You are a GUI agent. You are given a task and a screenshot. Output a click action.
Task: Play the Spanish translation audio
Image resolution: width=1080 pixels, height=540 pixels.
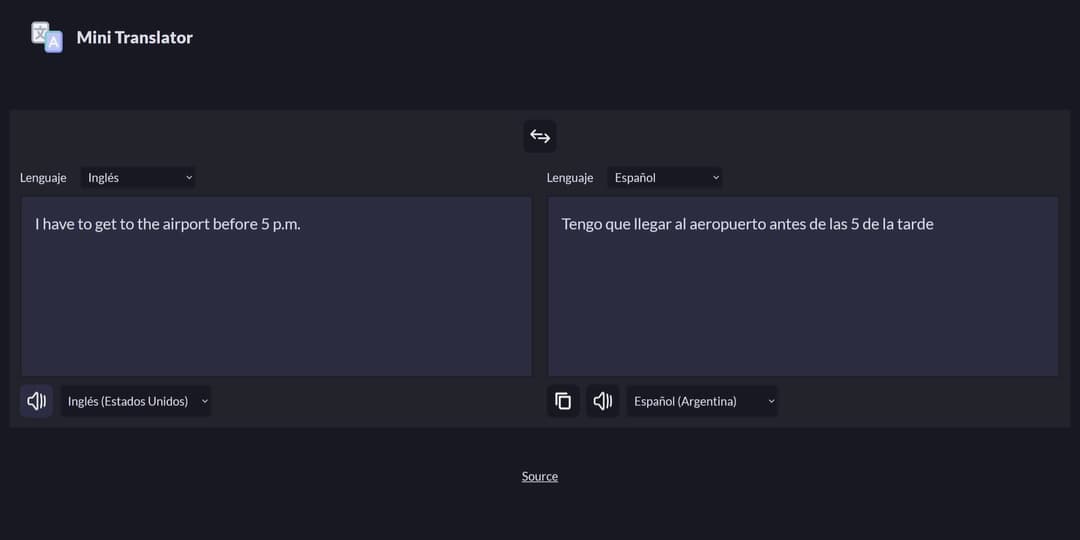(x=603, y=401)
